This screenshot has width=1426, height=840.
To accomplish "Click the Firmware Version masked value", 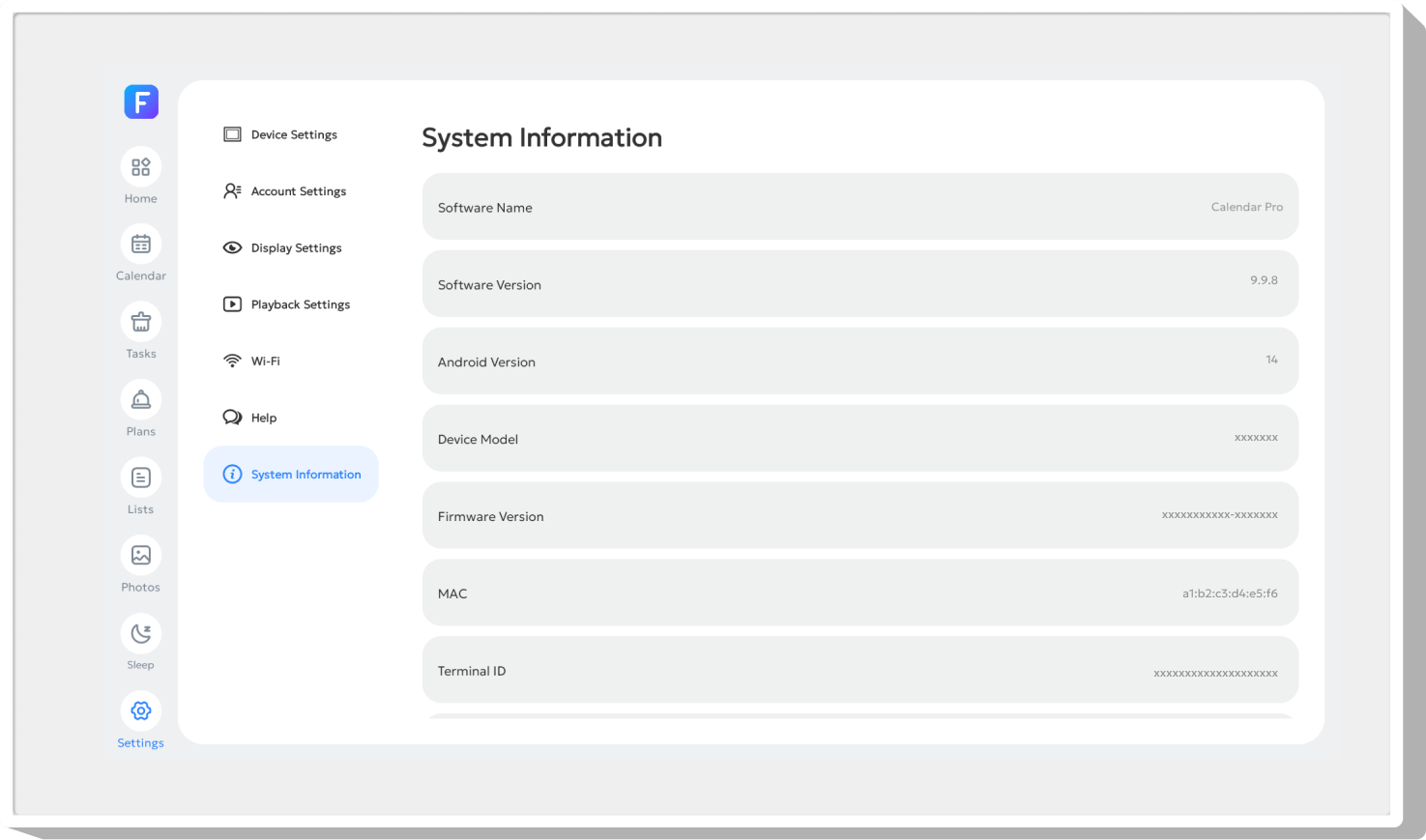I will [1220, 515].
